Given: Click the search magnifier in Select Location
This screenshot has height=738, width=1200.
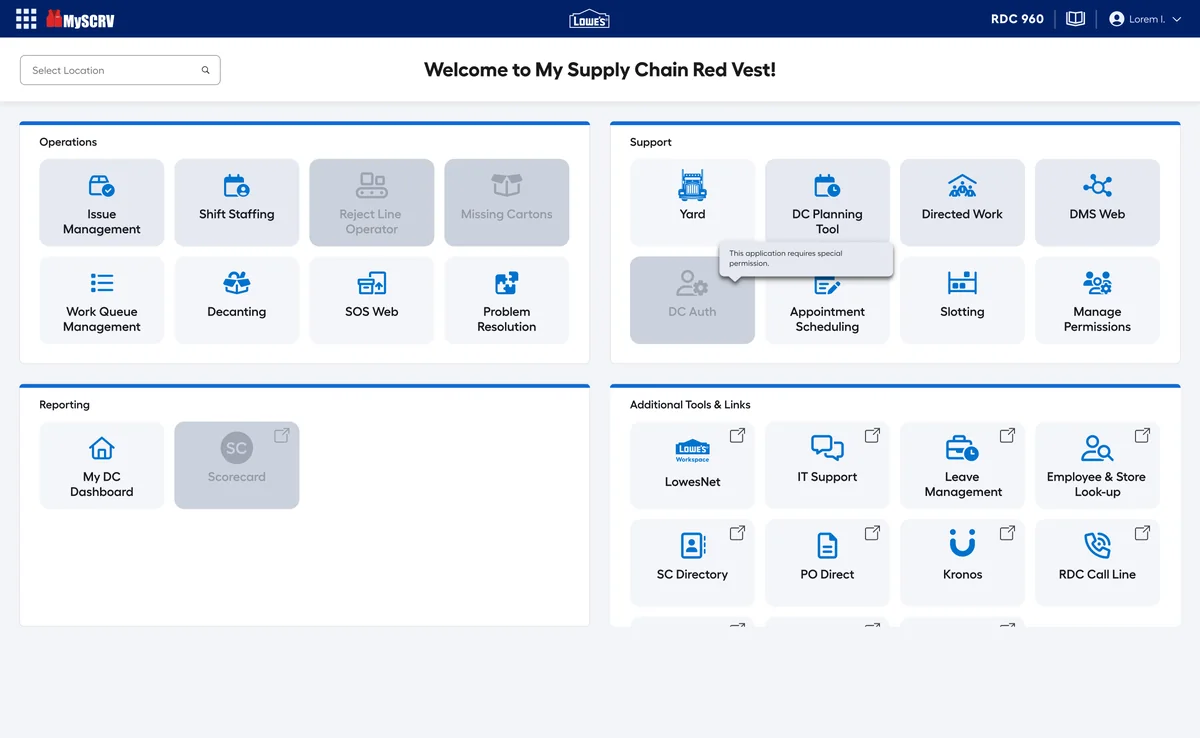Looking at the screenshot, I should [206, 70].
